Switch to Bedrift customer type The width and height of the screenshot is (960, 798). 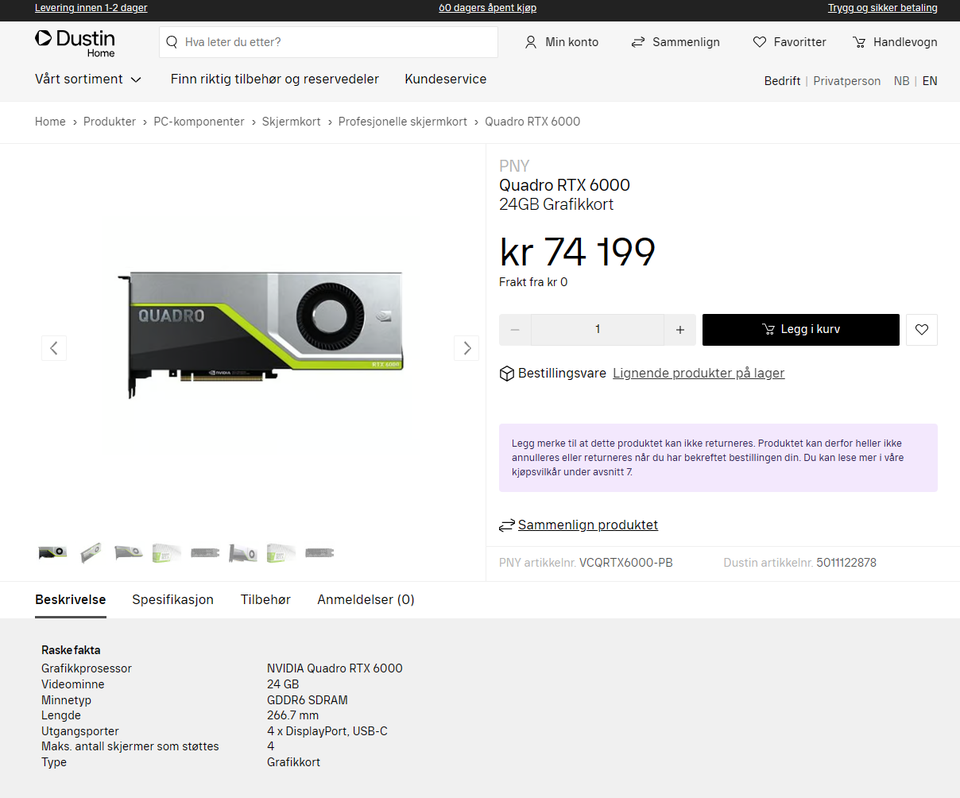(x=782, y=81)
